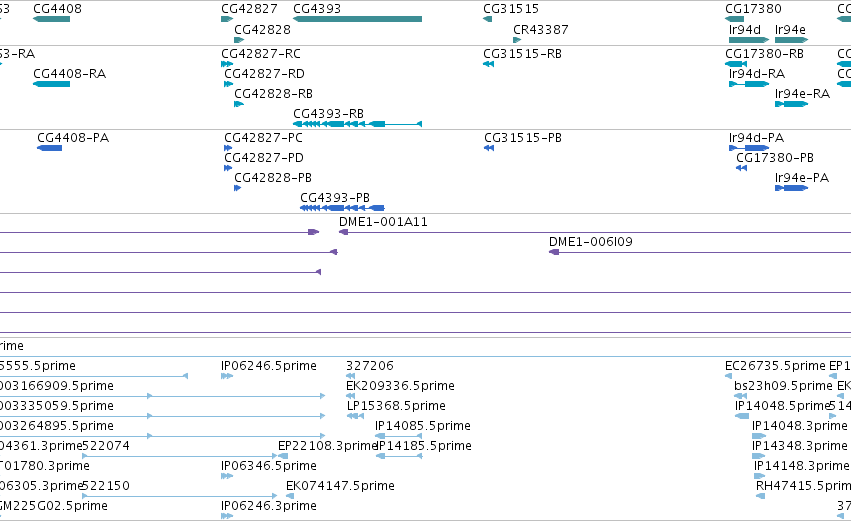Open protein CG17380-PB
Viewport: 851px width, 521px height.
774,158
